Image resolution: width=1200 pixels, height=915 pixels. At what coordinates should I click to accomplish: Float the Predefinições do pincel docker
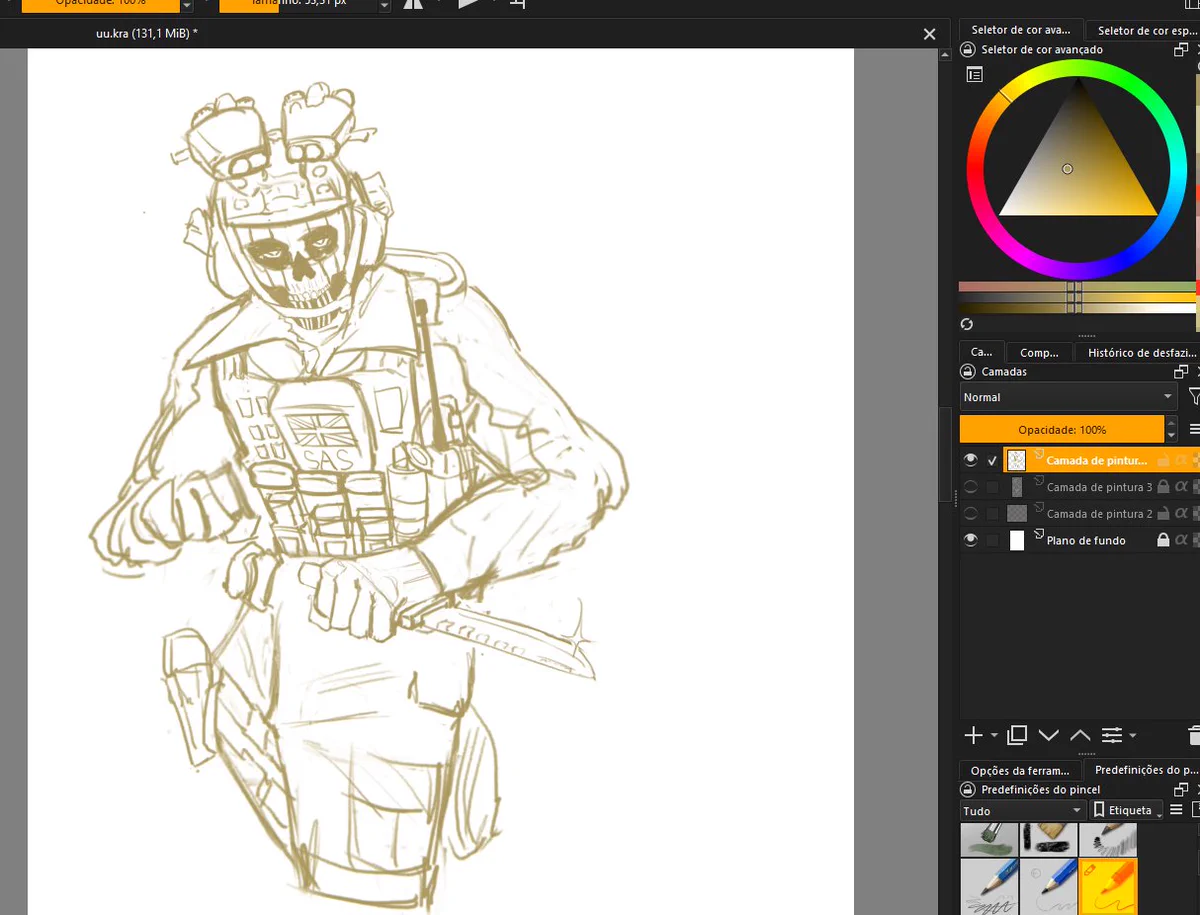tap(1181, 789)
